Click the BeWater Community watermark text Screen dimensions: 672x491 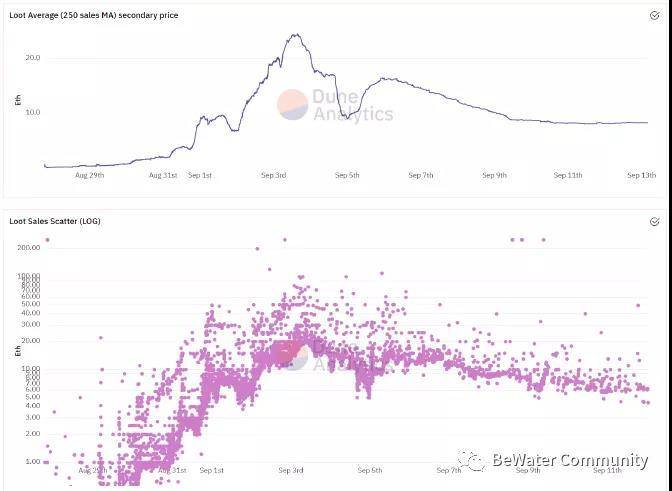click(x=569, y=460)
